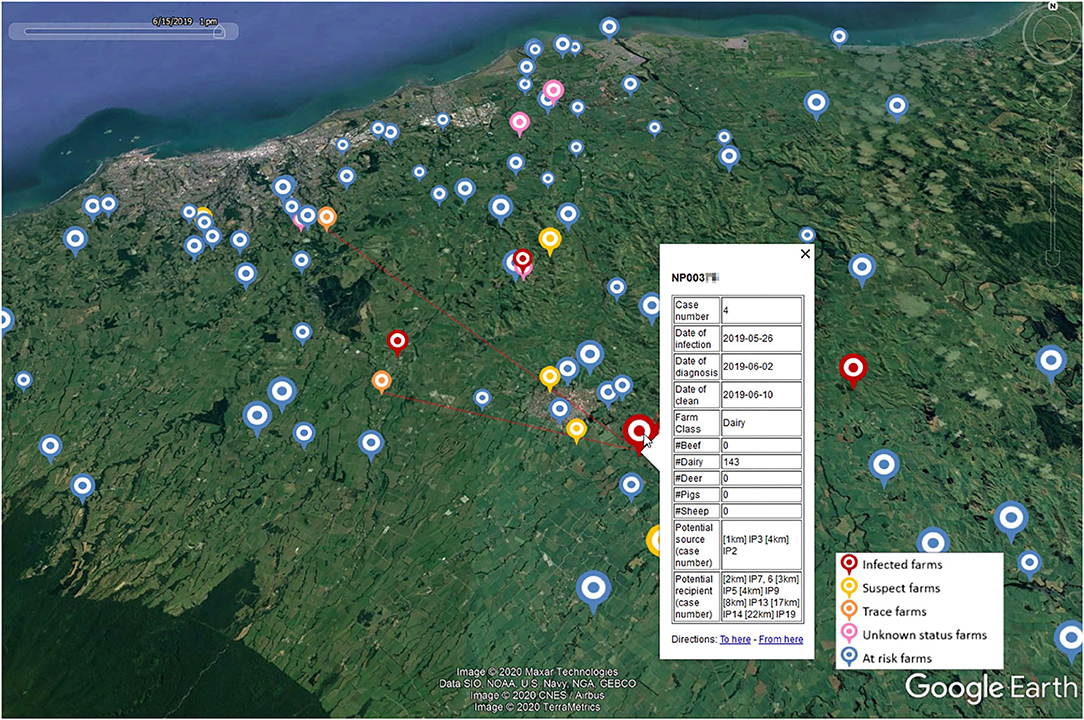Select the yellow suspect pin at the town's northwest edge
This screenshot has width=1084, height=720.
[550, 378]
